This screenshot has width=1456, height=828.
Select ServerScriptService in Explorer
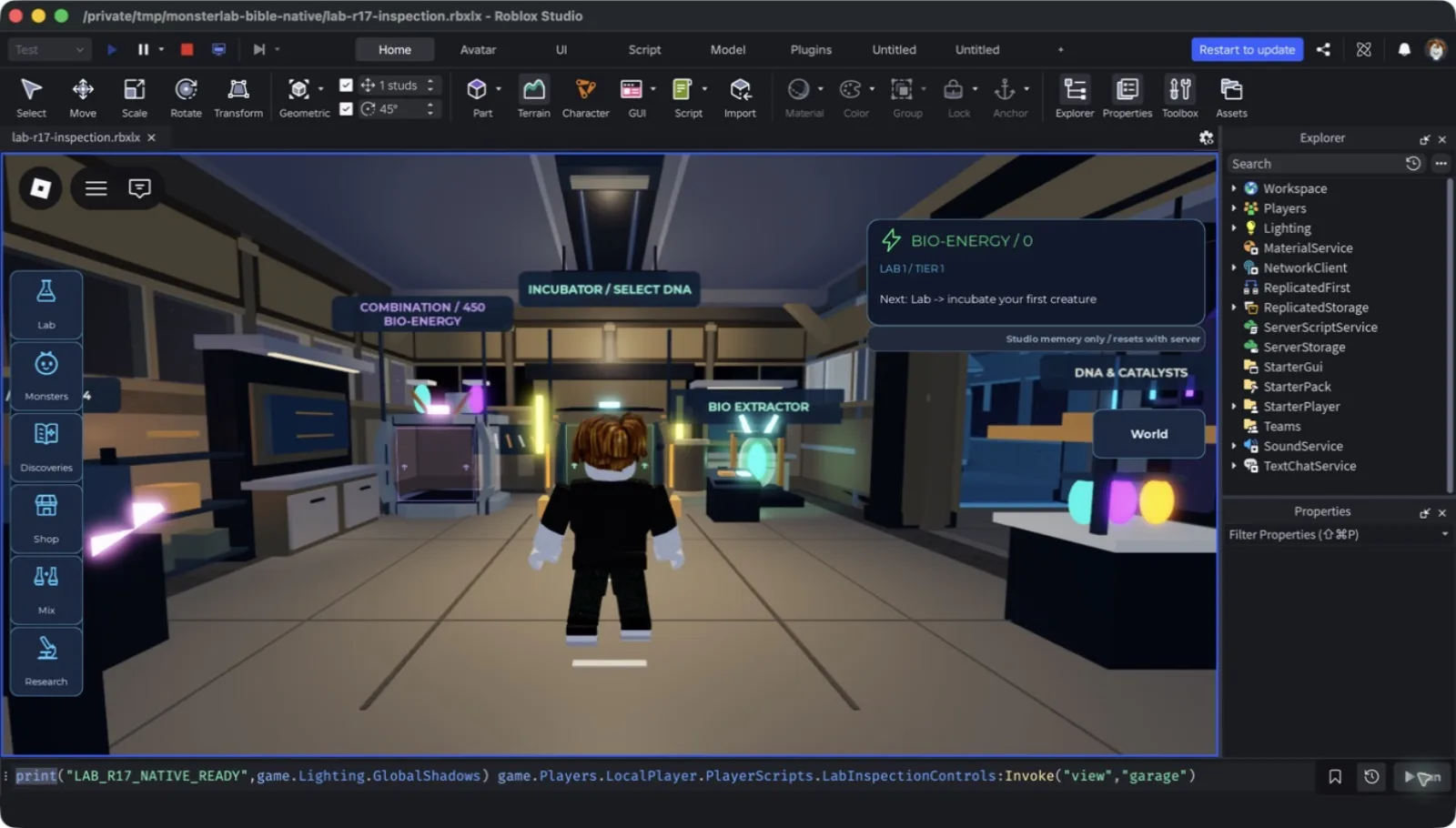(x=1319, y=328)
